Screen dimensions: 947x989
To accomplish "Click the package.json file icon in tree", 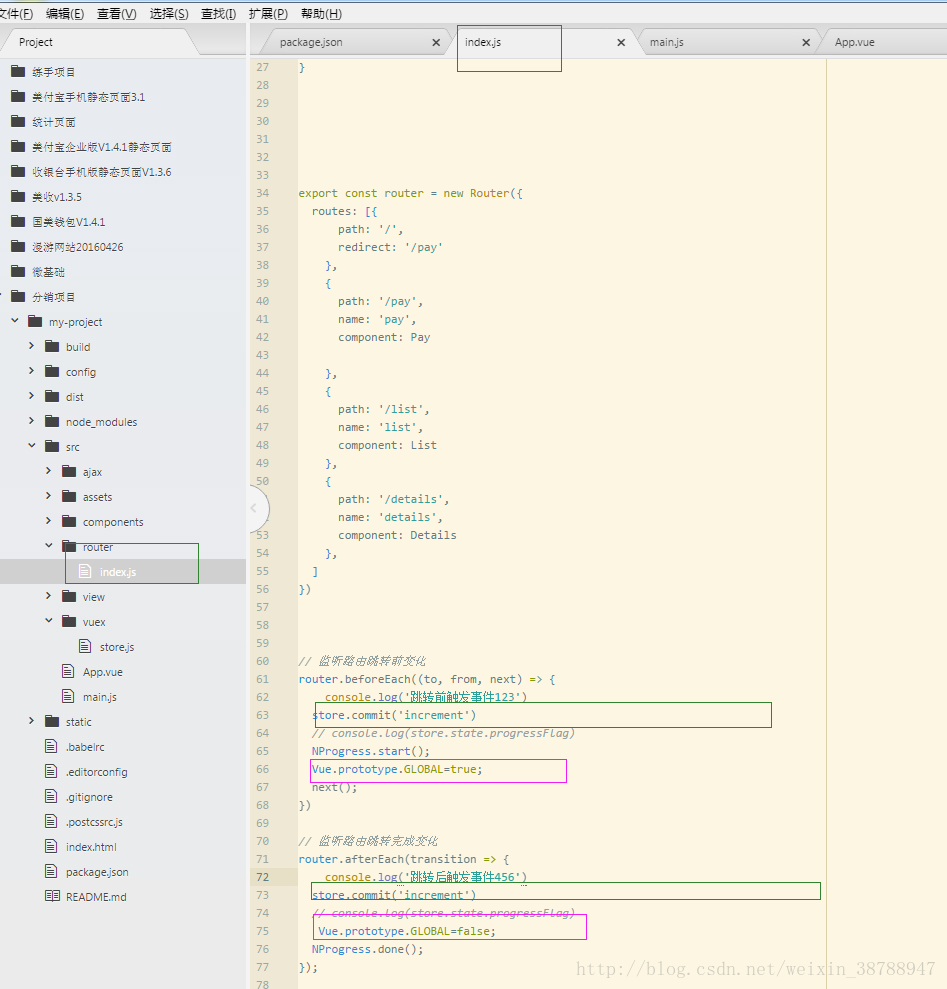I will coord(51,871).
